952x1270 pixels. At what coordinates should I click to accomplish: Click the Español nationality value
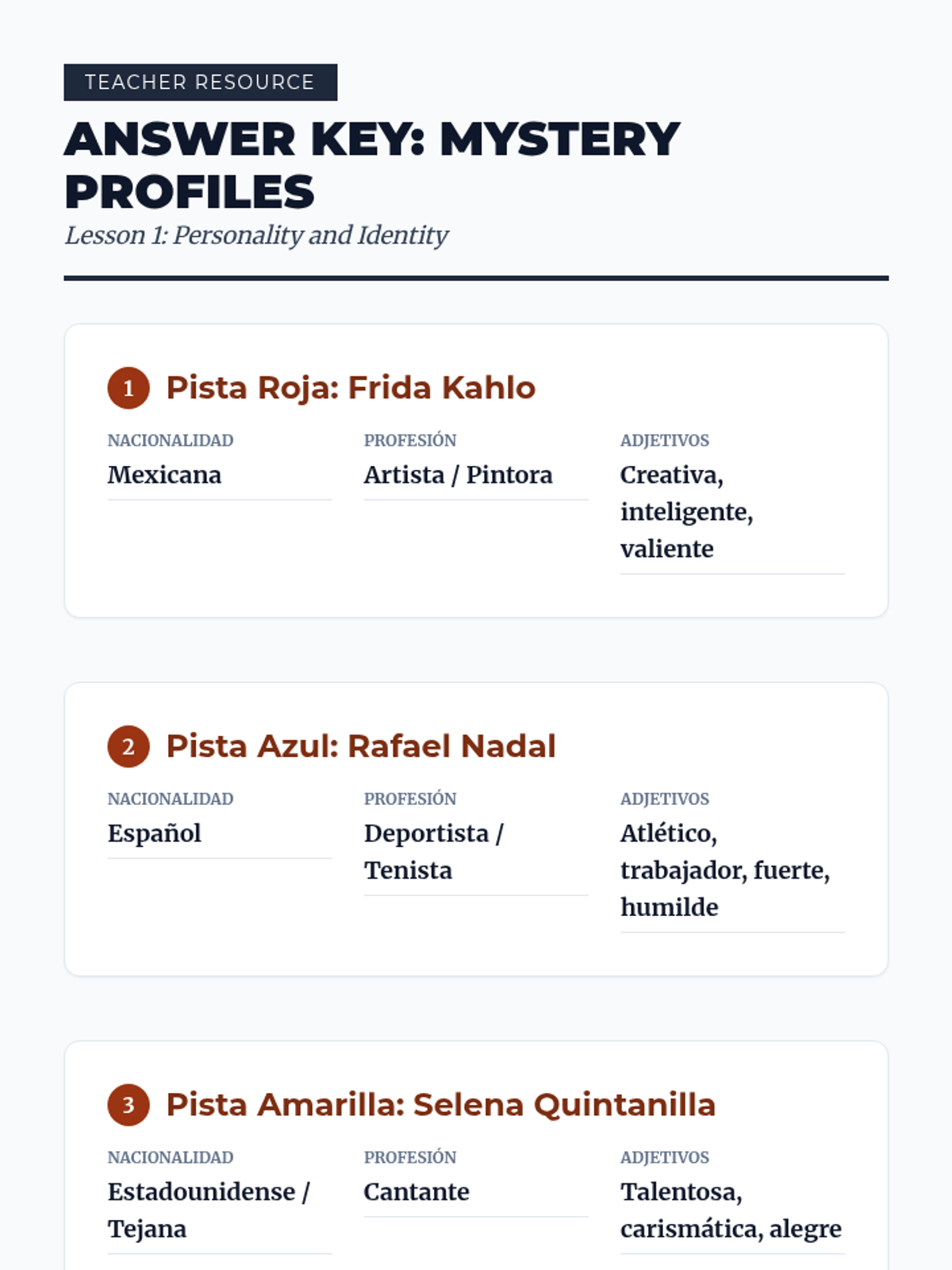(x=155, y=833)
